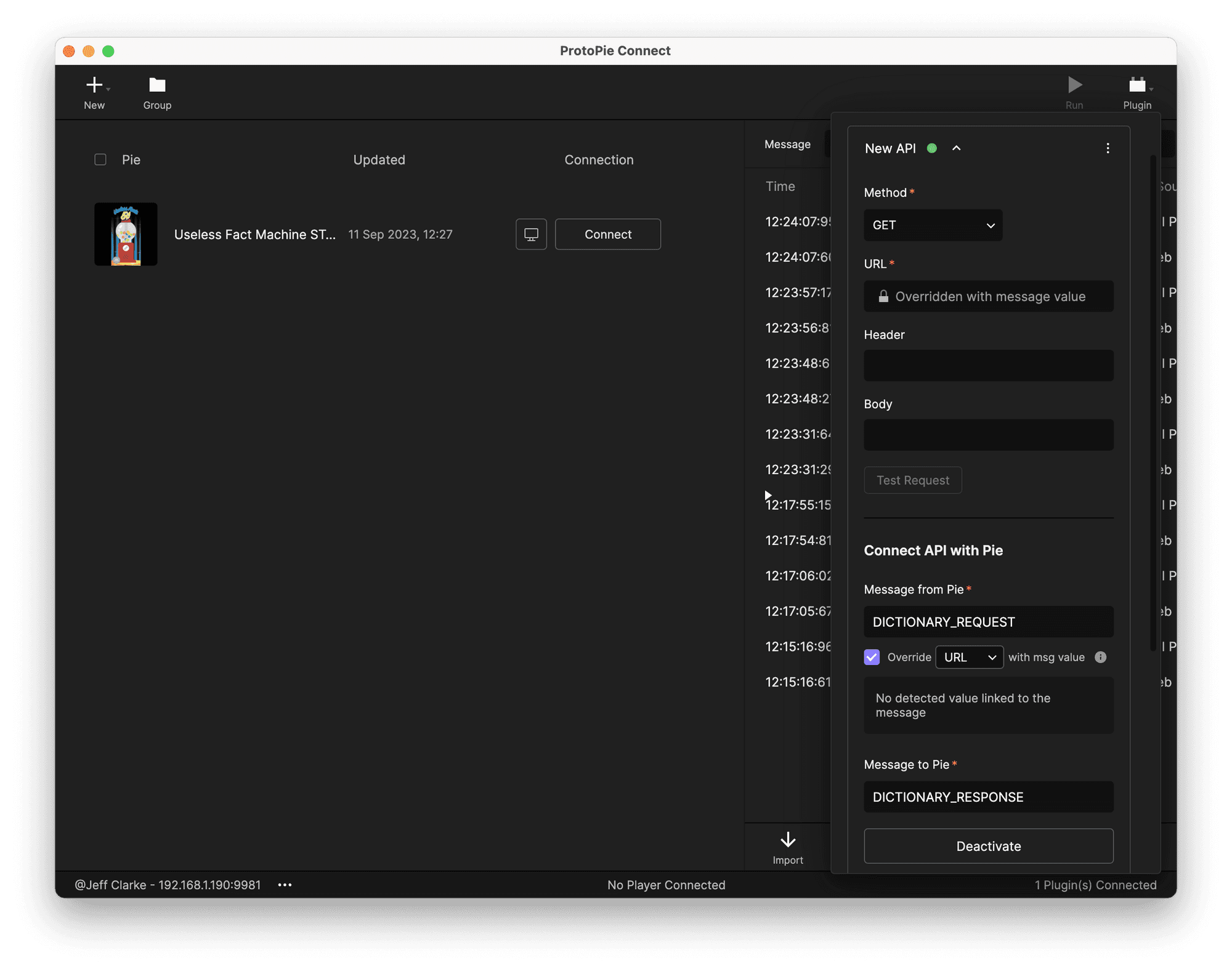1232x971 pixels.
Task: Select the 12:17:06:02 log row
Action: (x=798, y=576)
